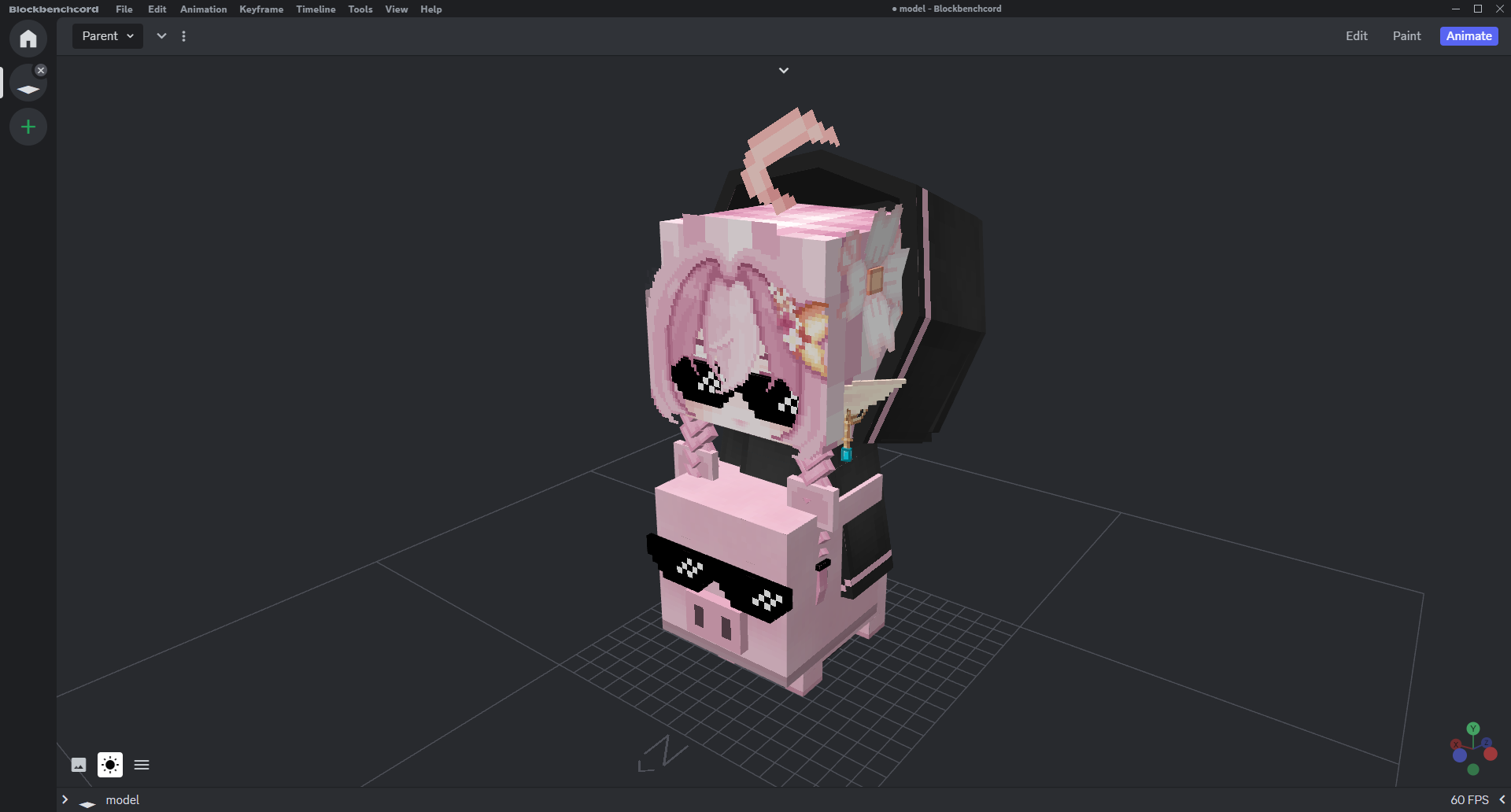
Task: Close the model tab in the left sidebar
Action: 41,70
